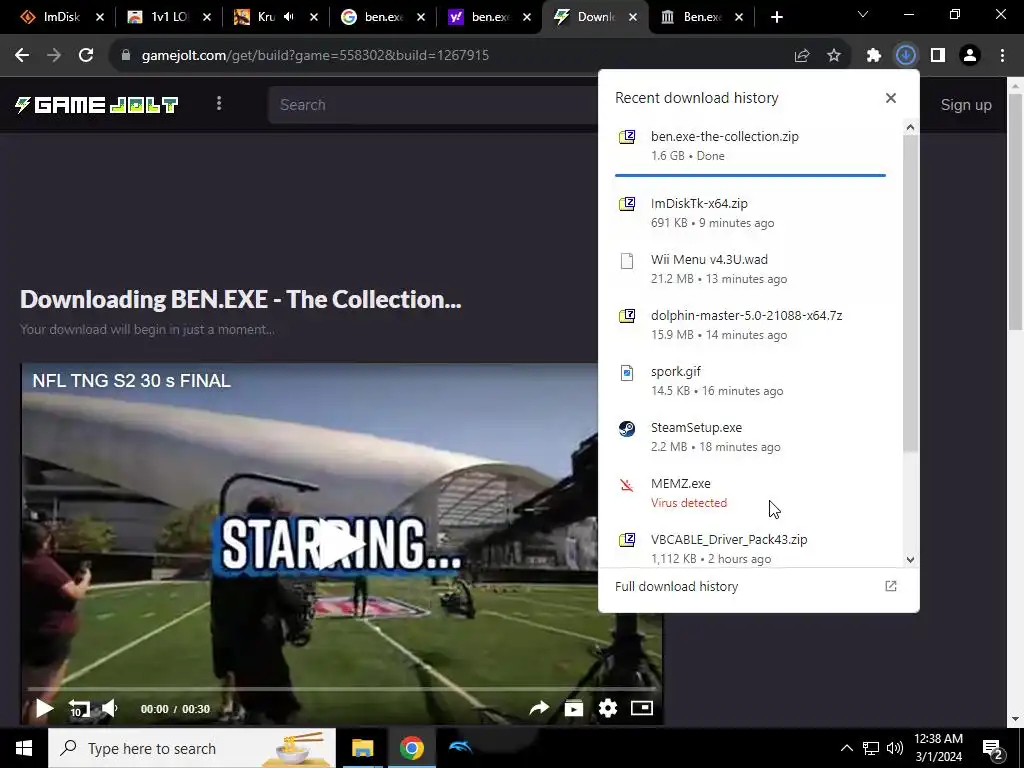Screen dimensions: 1024x768
Task: Toggle picture-in-picture for the video
Action: coord(642,708)
